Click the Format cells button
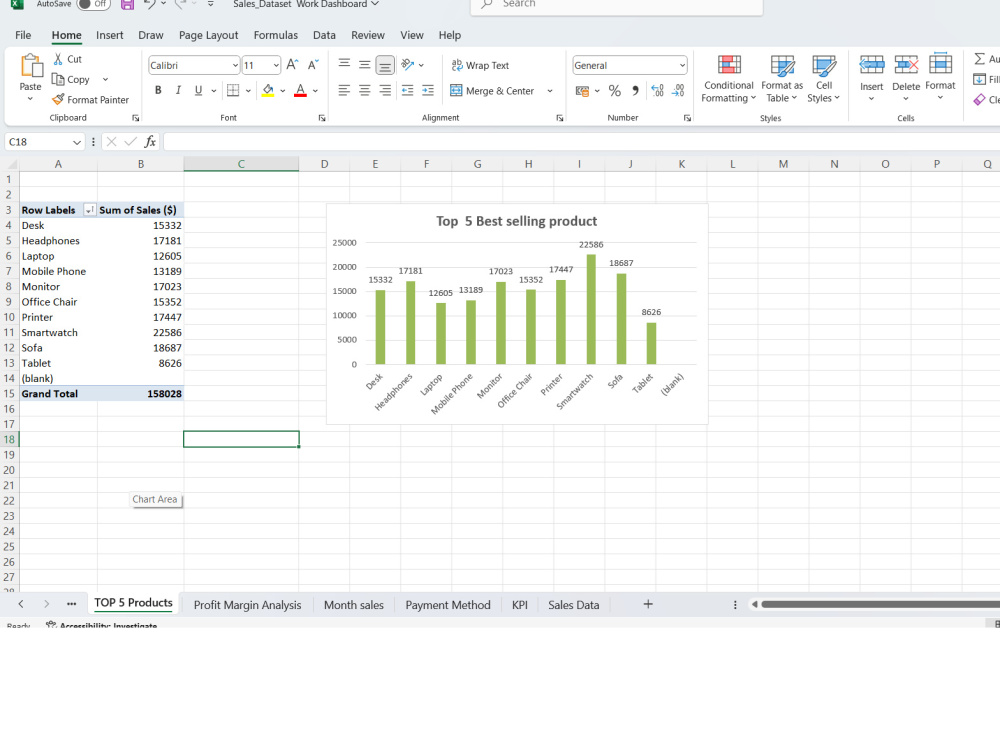This screenshot has width=1000, height=750. click(x=940, y=77)
